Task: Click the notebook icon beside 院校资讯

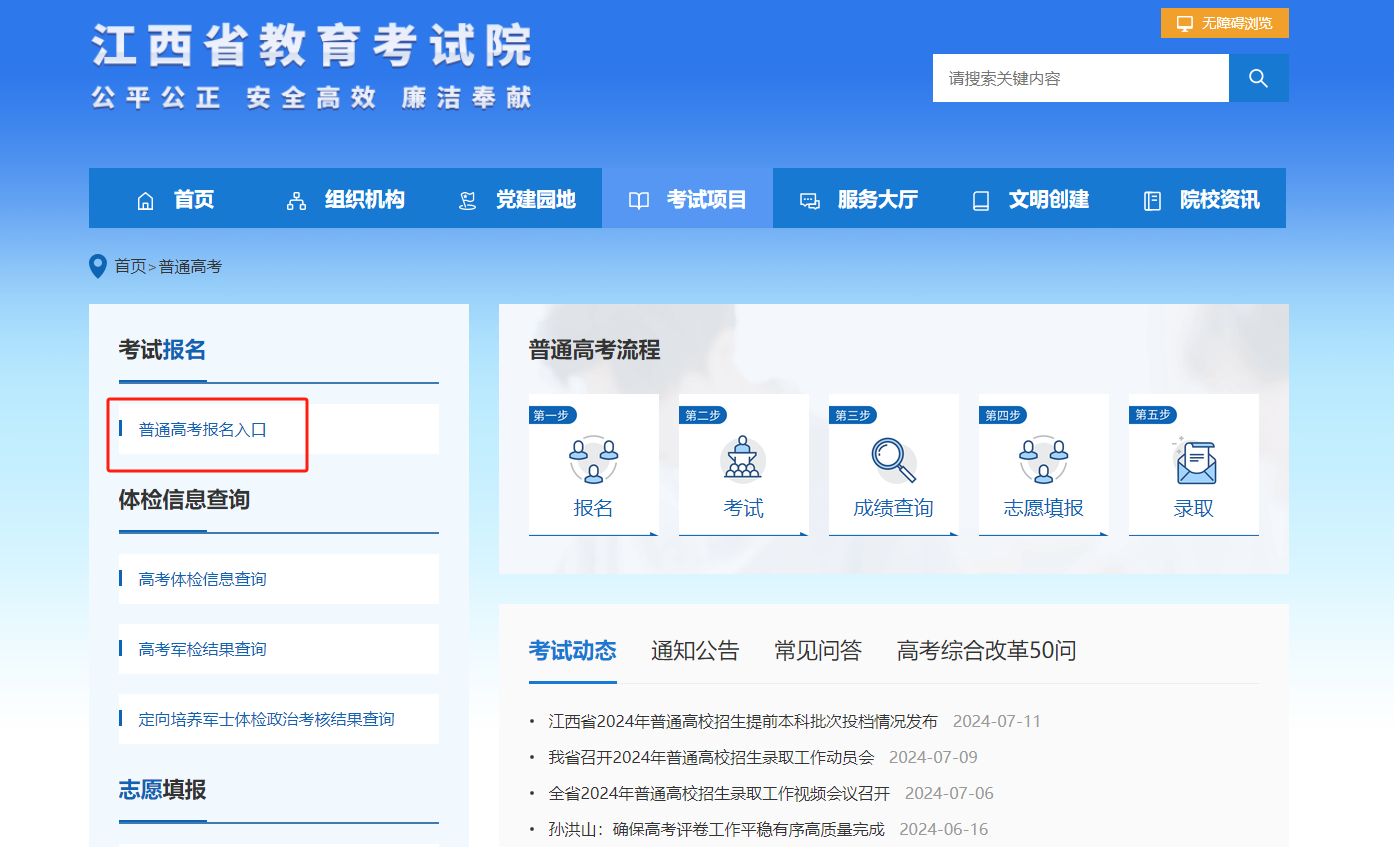Action: point(1152,201)
